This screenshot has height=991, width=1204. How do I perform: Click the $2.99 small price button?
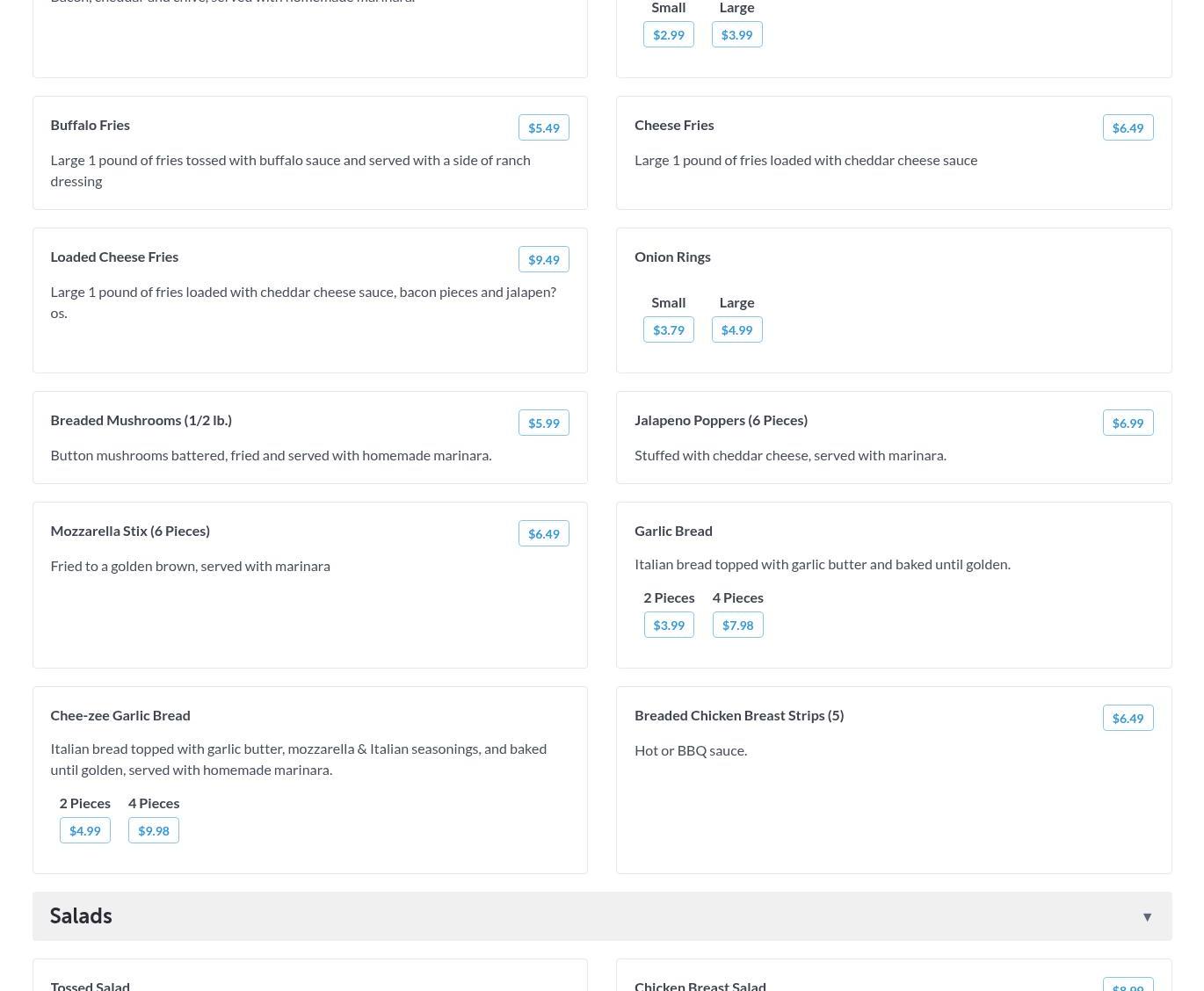pos(668,34)
